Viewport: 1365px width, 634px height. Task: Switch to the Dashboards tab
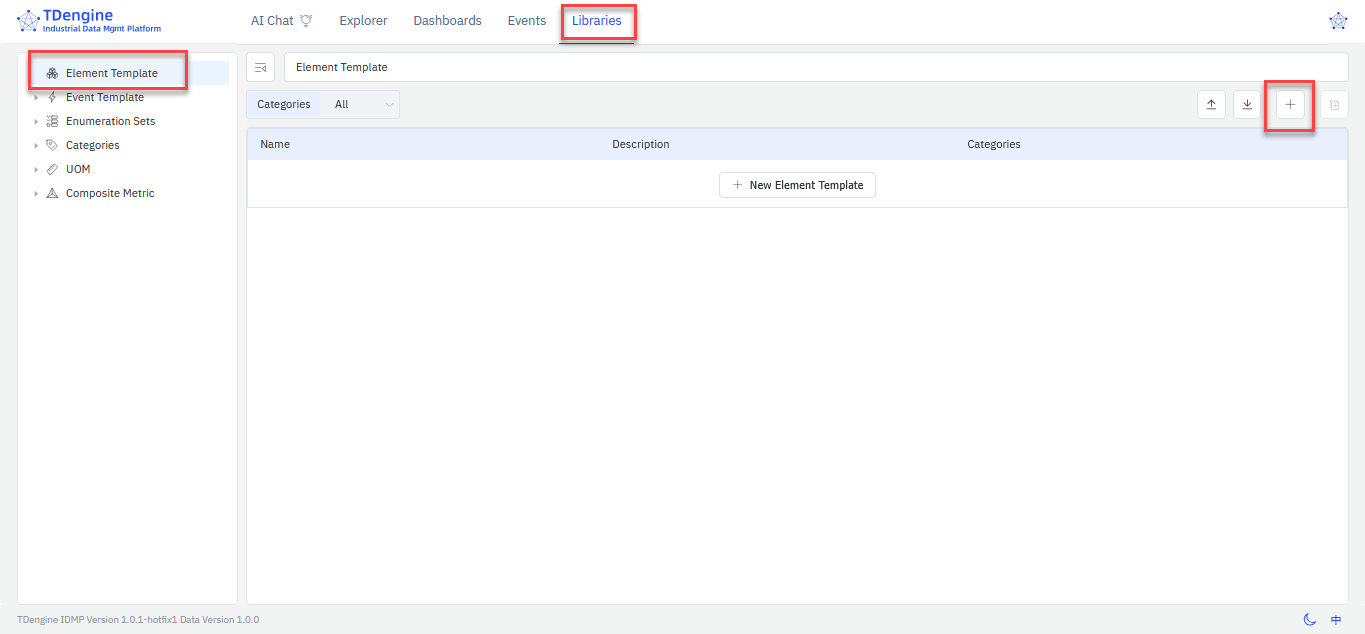[x=447, y=21]
